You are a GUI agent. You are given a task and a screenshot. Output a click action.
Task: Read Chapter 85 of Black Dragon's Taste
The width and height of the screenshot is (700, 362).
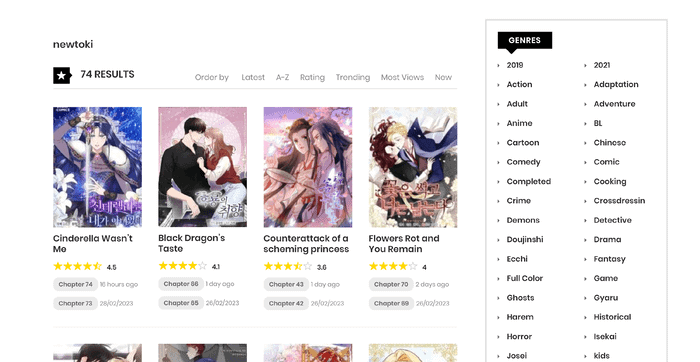(x=181, y=303)
